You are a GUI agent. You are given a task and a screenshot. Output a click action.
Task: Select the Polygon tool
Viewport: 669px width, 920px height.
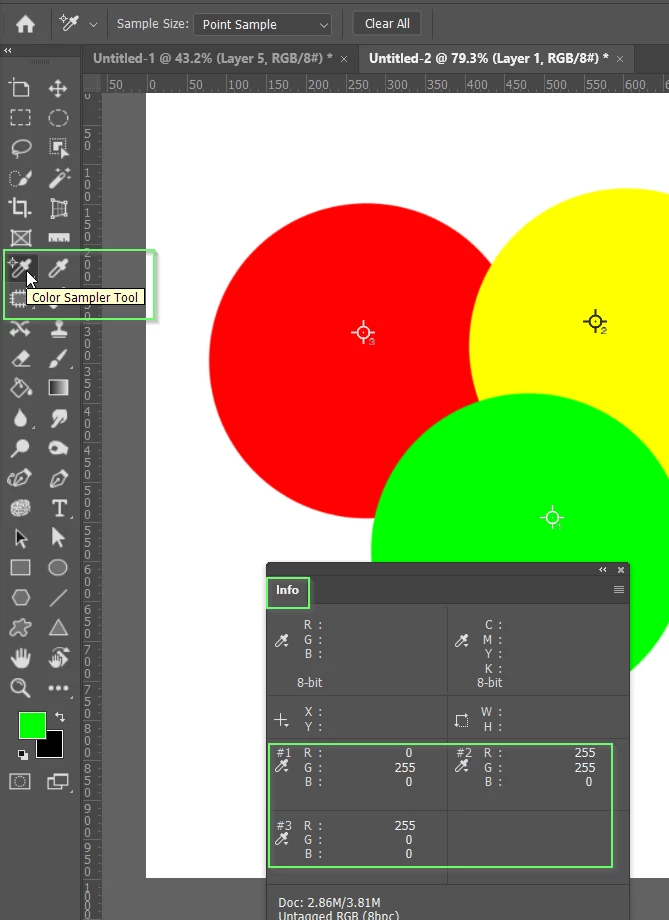pos(21,597)
